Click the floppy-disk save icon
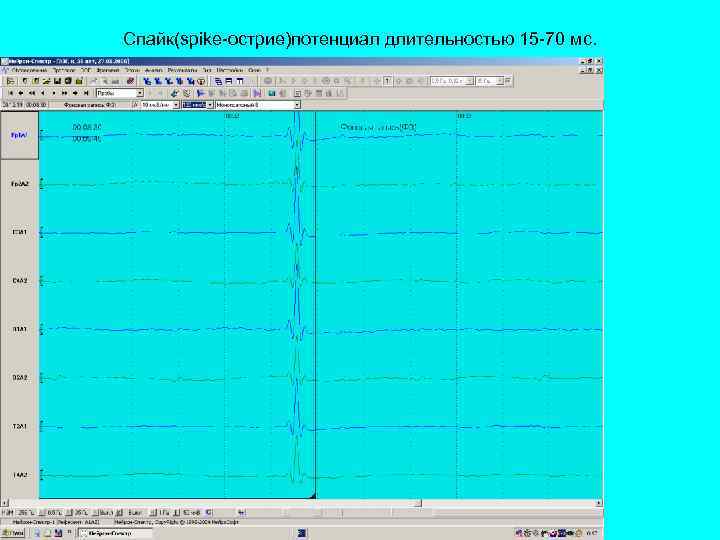 [x=57, y=81]
